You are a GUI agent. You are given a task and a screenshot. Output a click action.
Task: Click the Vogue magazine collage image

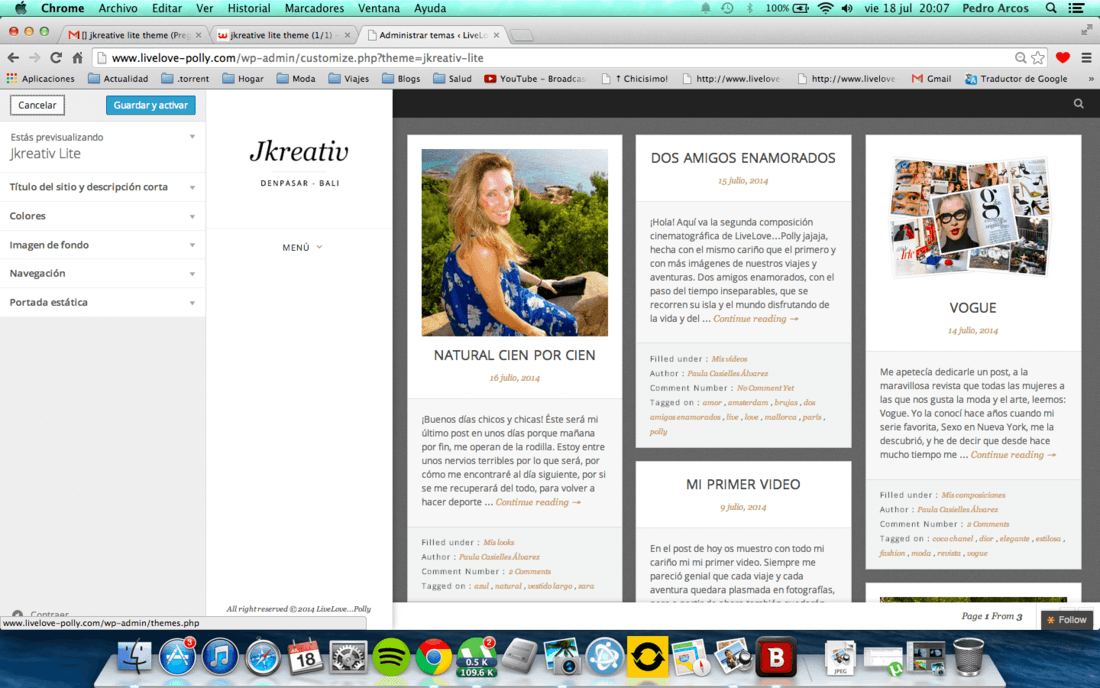click(x=972, y=216)
